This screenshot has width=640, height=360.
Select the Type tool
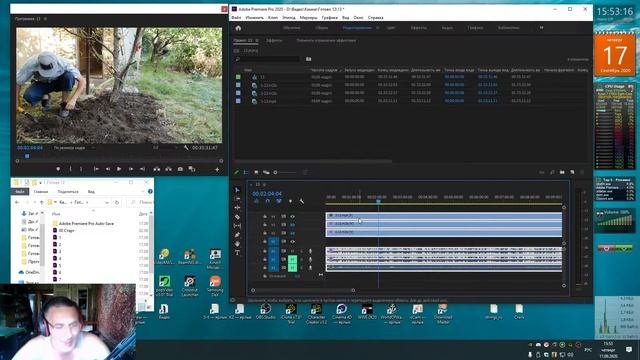coord(238,253)
